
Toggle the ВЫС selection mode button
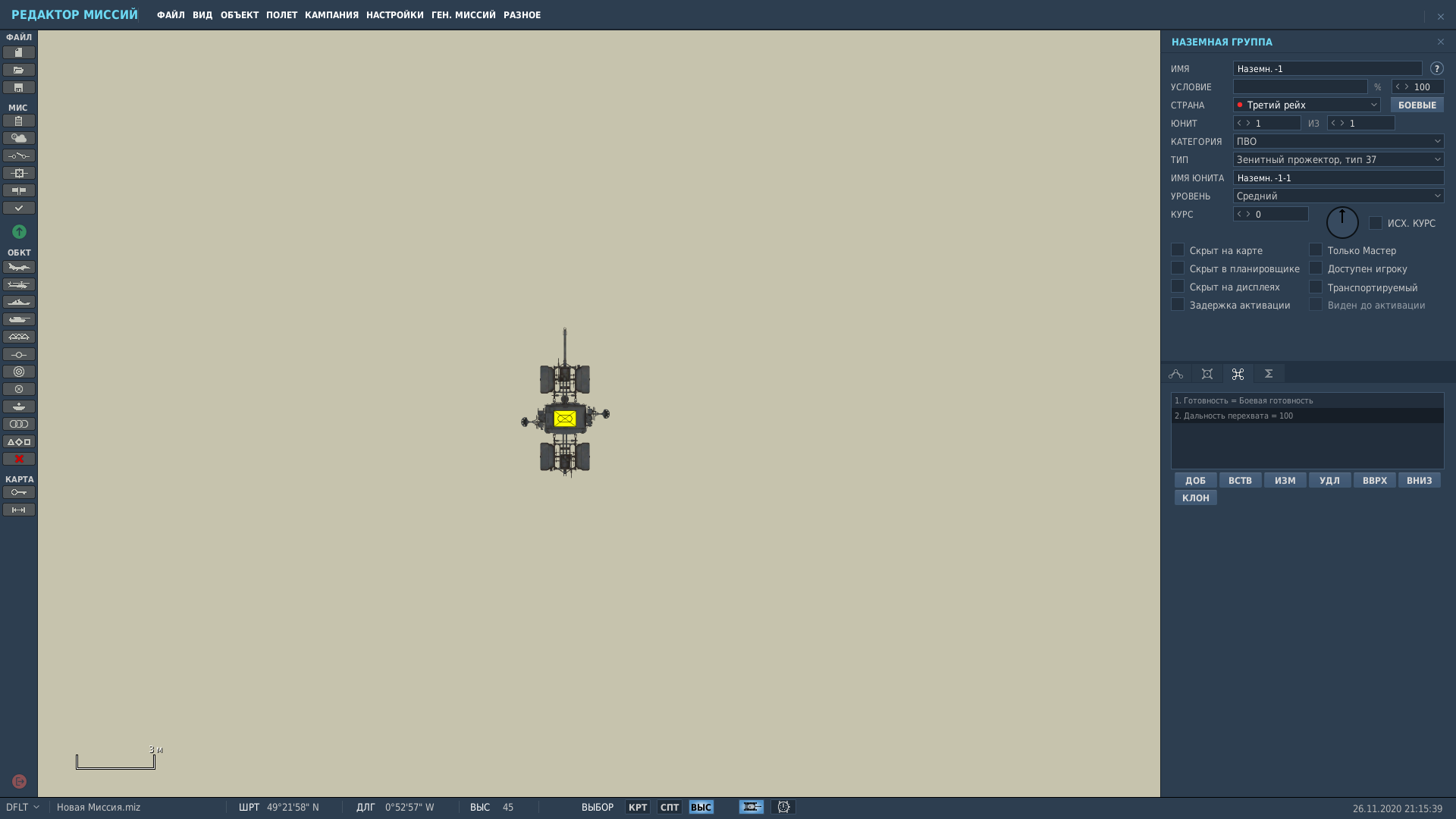(701, 807)
